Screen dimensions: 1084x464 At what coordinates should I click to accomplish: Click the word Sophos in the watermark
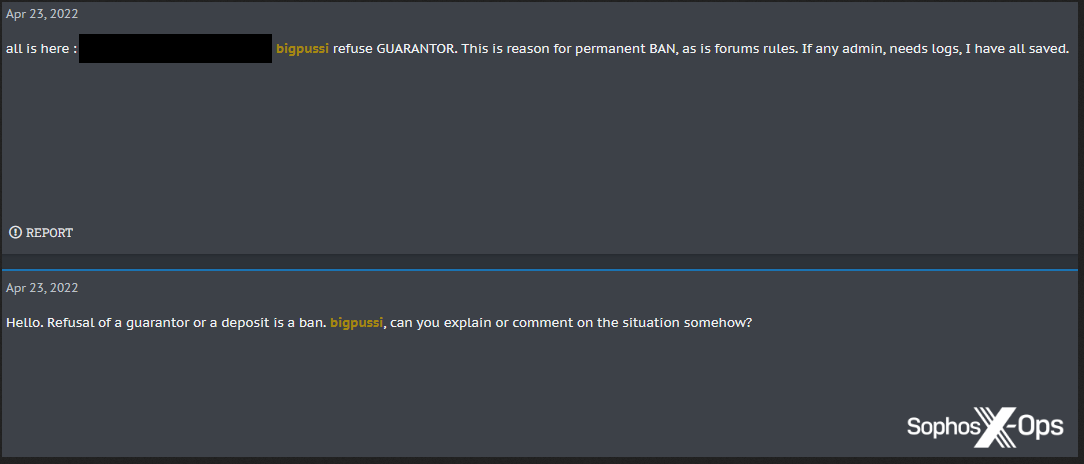[940, 427]
